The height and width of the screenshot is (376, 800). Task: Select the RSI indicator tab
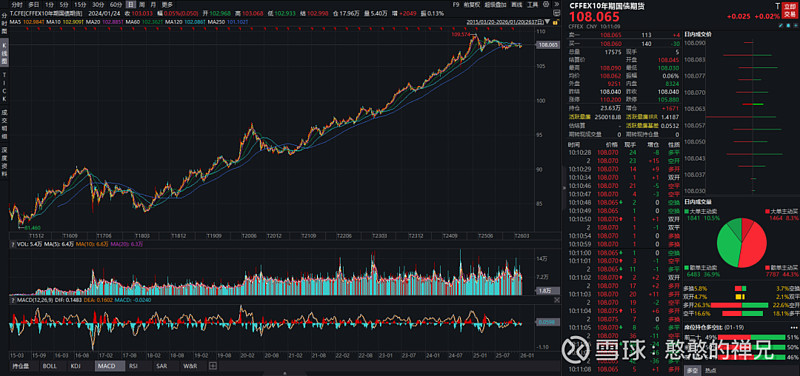[x=133, y=366]
